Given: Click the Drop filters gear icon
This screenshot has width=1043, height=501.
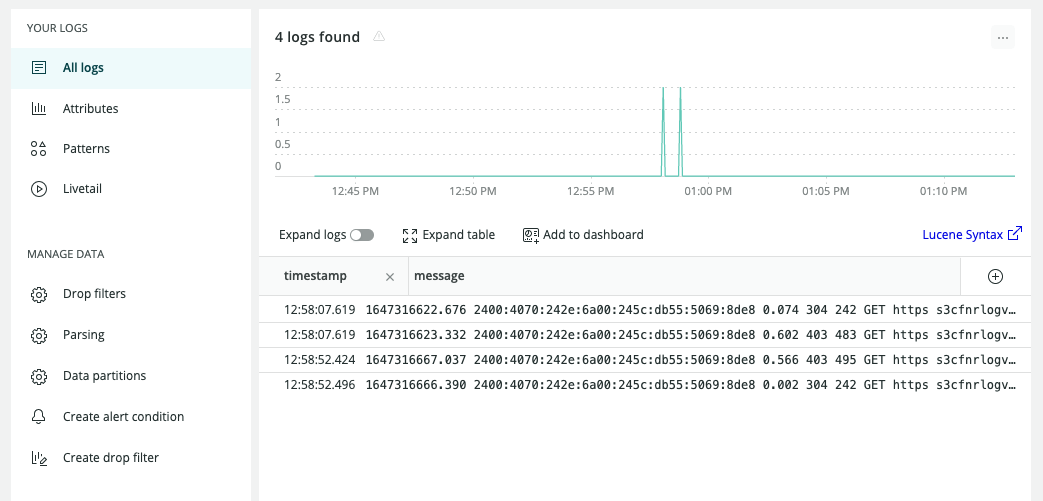Looking at the screenshot, I should point(39,295).
